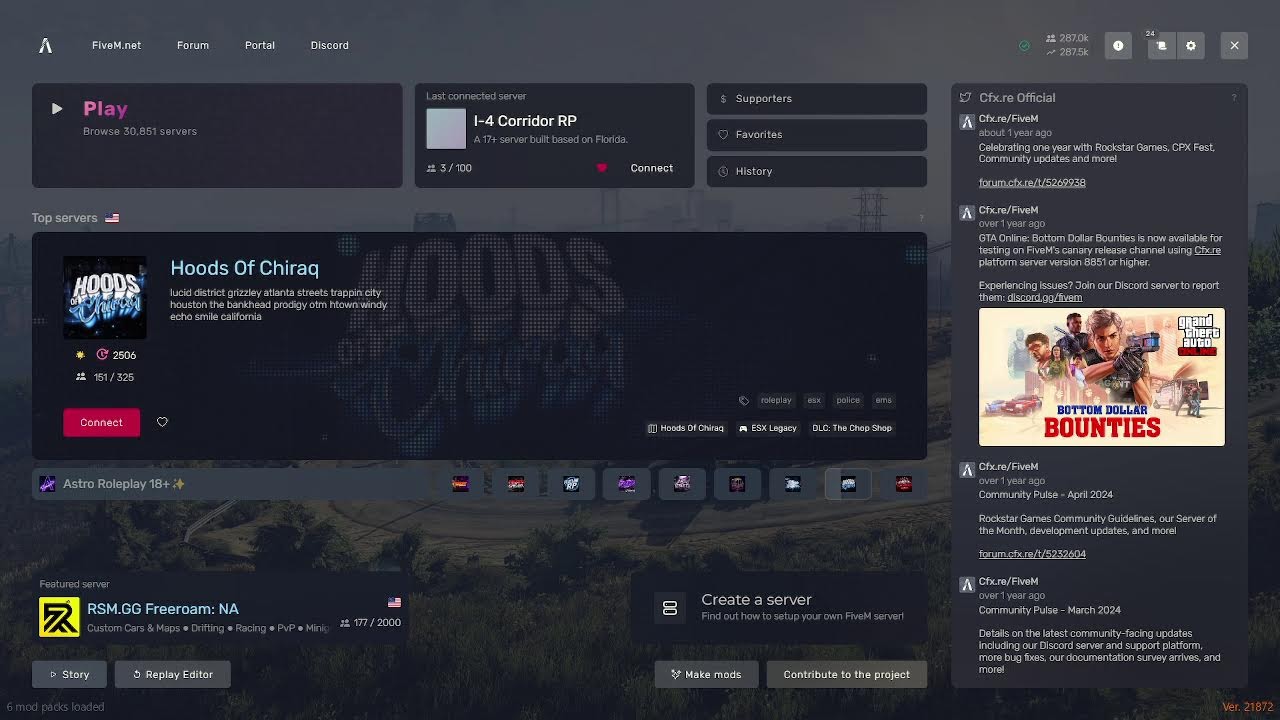Image resolution: width=1280 pixels, height=720 pixels.
Task: Open link forum.cfx.re/t/5269938
Action: 1032,183
